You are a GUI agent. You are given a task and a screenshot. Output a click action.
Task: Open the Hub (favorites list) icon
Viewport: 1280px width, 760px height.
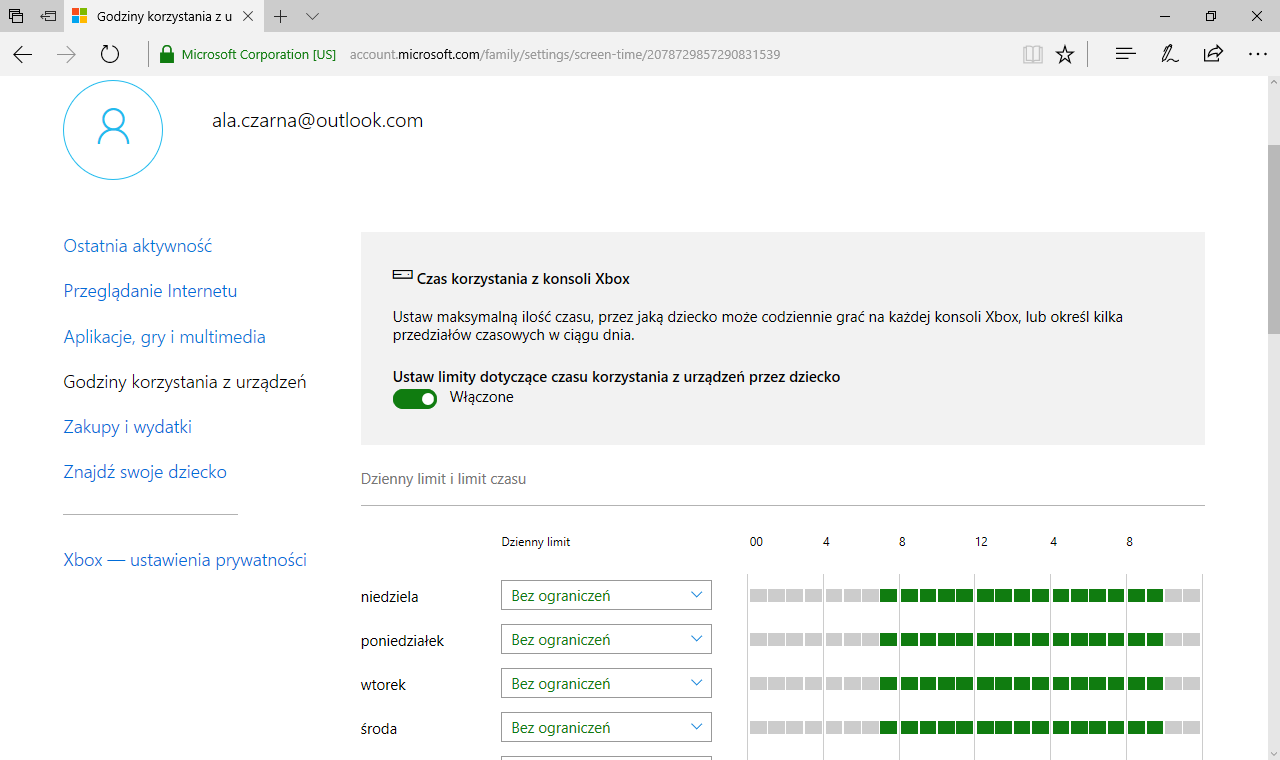click(x=1125, y=55)
